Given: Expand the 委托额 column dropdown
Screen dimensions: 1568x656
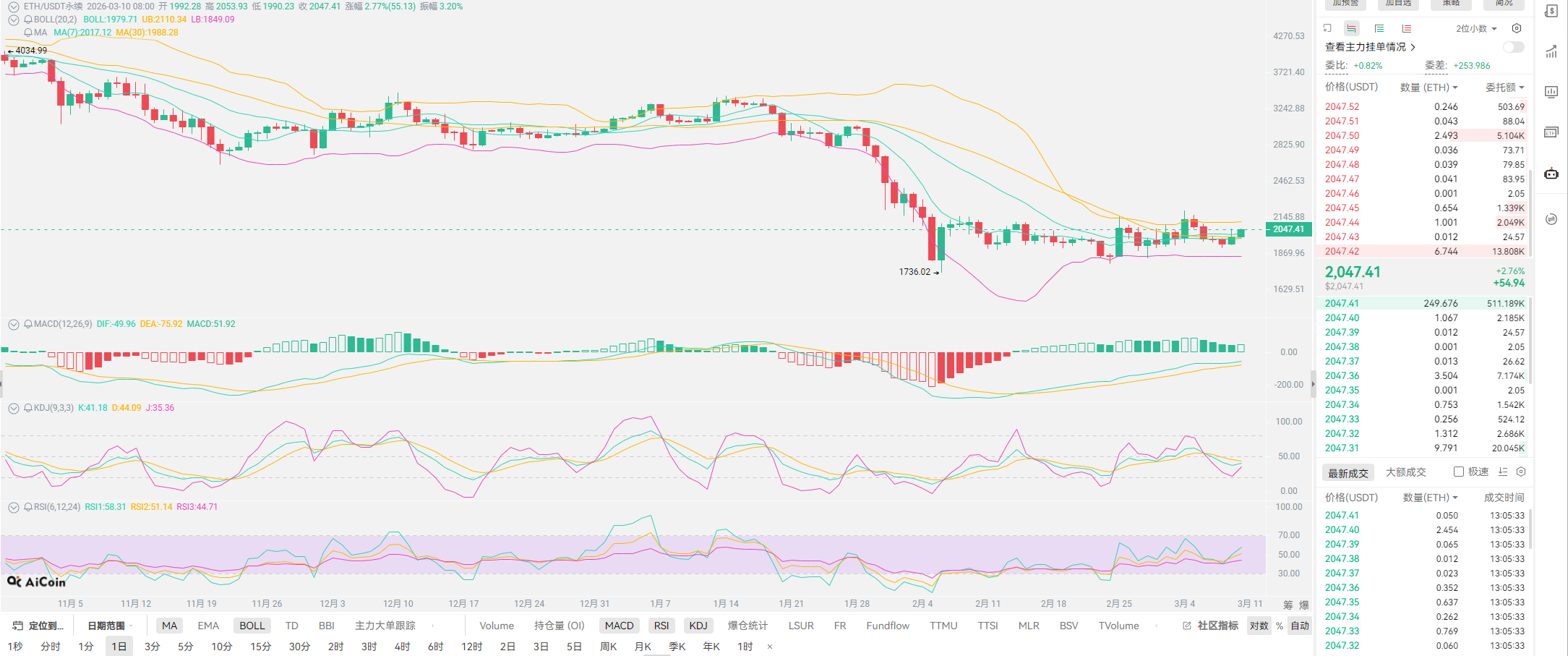Looking at the screenshot, I should pyautogui.click(x=1504, y=88).
